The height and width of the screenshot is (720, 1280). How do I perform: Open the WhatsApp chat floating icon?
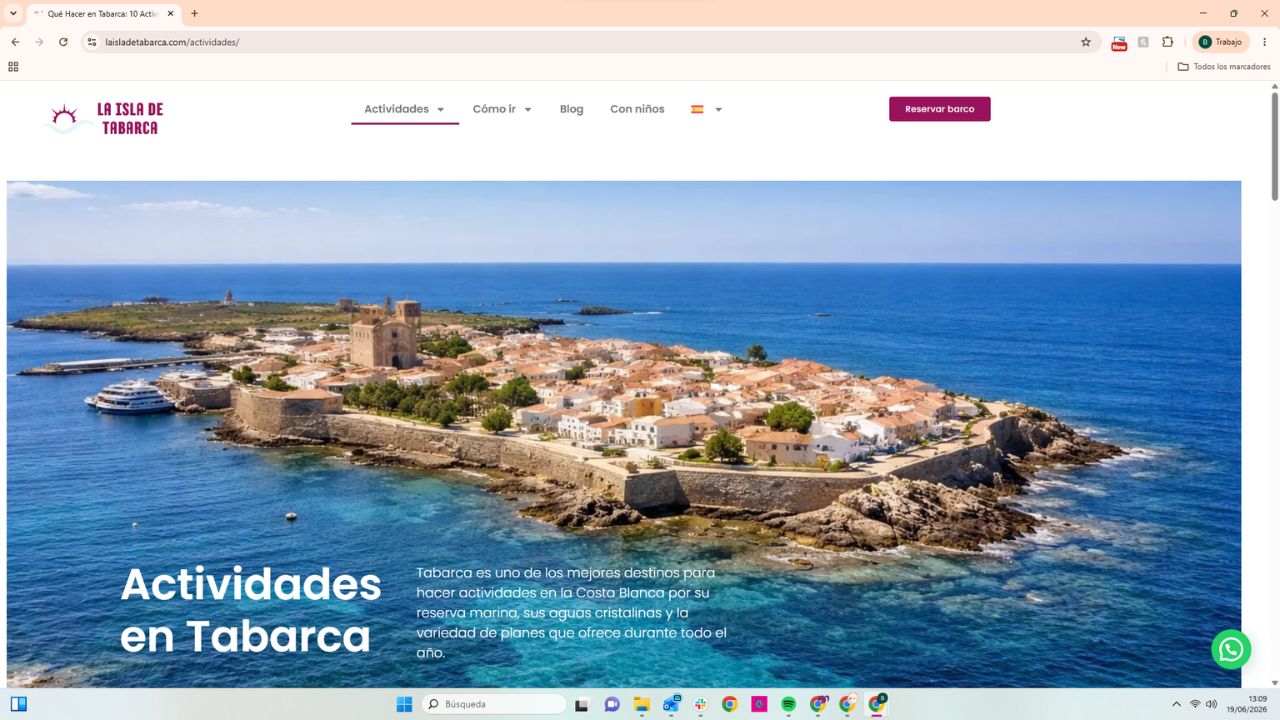point(1231,649)
